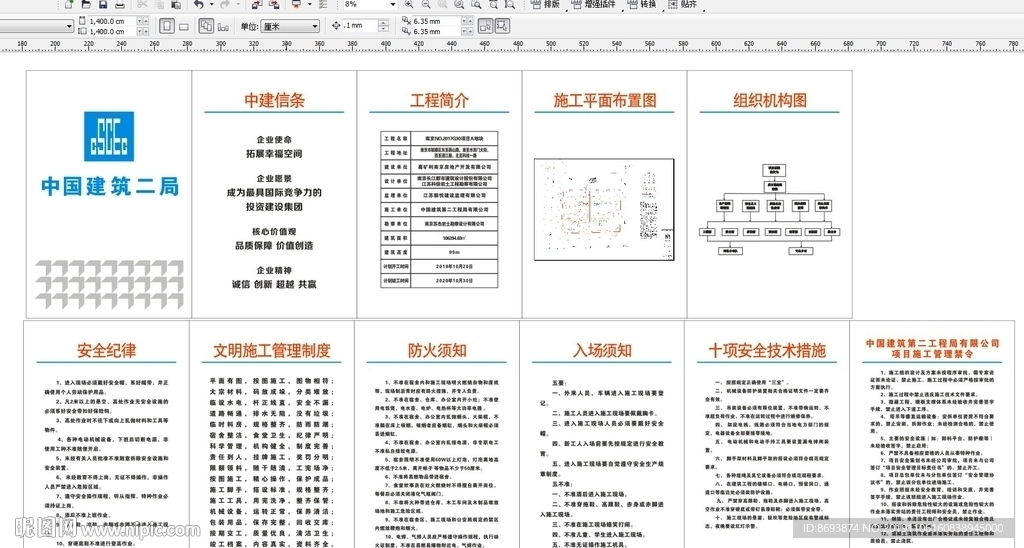Click the duplicate X offset stepper arrows

coord(468,22)
